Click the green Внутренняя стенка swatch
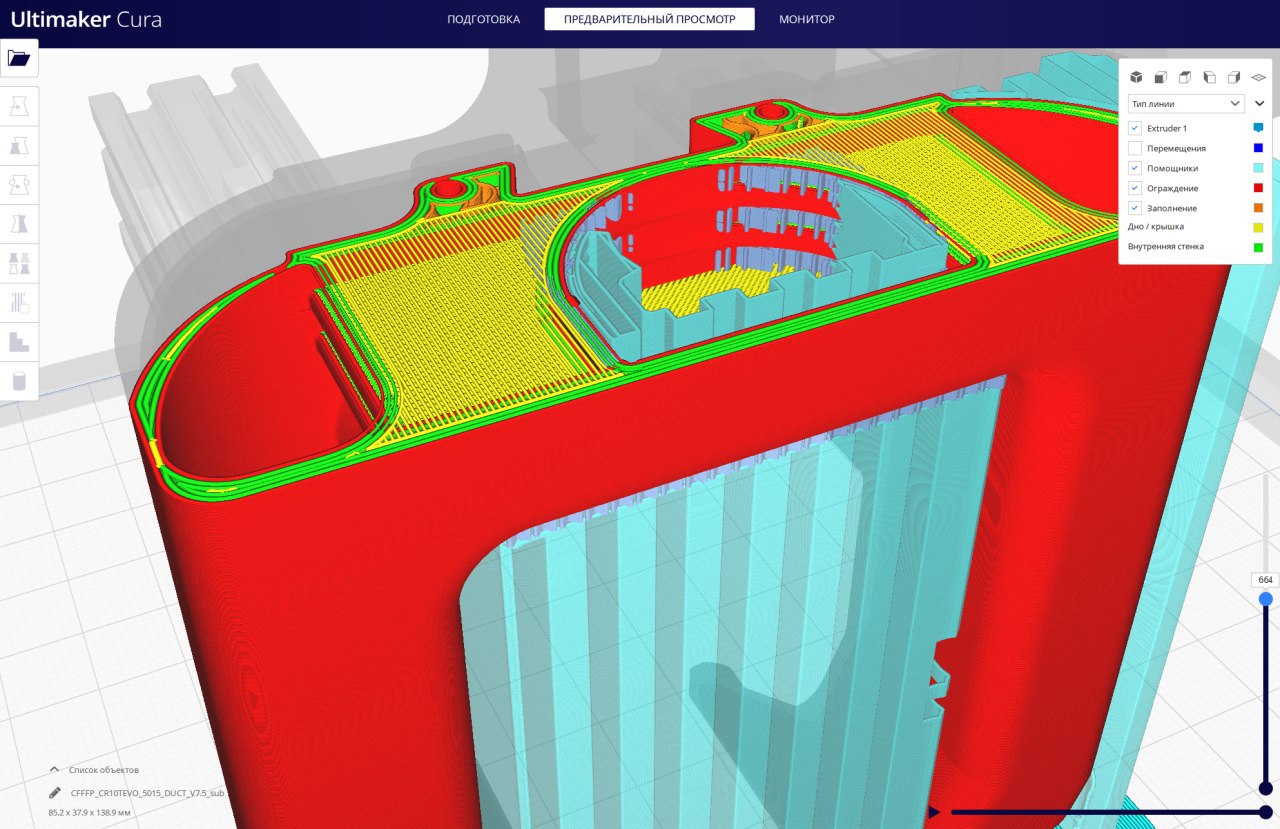The image size is (1280, 829). tap(1258, 246)
